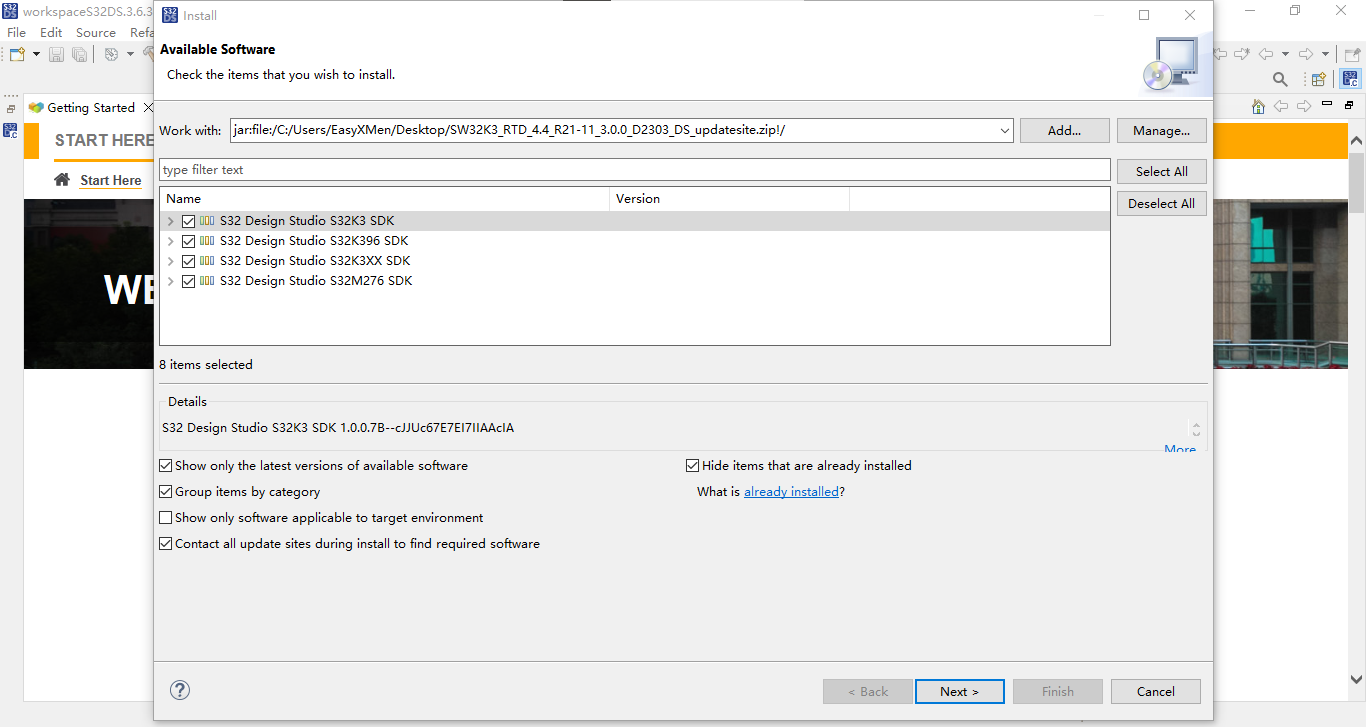Expand the S32K3 SDK tree node
The image size is (1366, 727).
pyautogui.click(x=171, y=221)
